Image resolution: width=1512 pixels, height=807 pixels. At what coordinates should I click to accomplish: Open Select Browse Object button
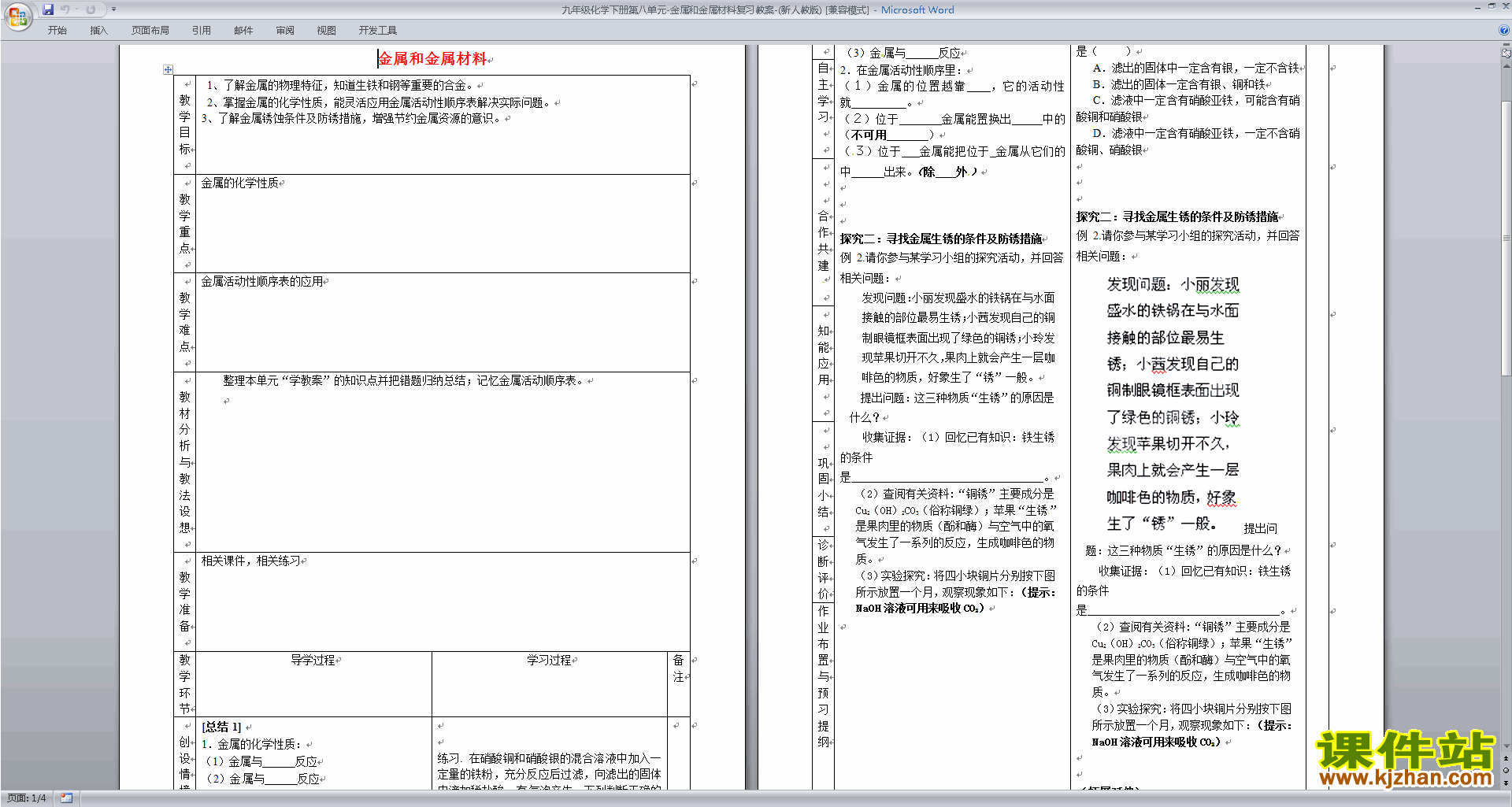(1506, 770)
